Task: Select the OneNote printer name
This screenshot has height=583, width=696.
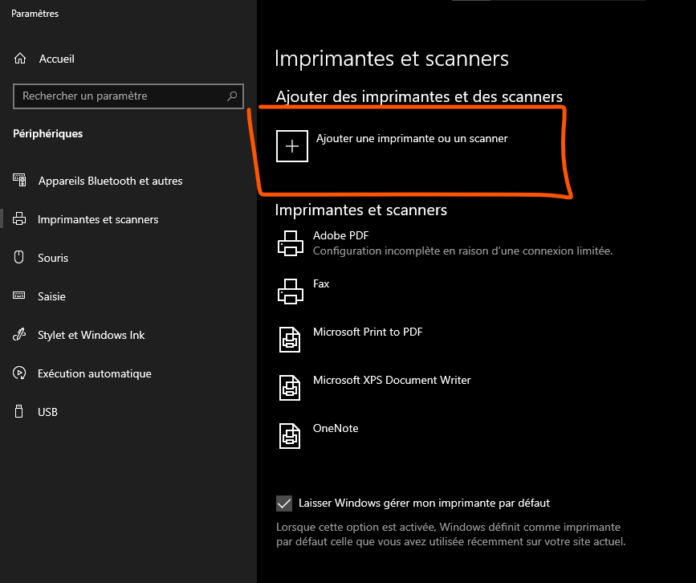Action: [x=335, y=428]
